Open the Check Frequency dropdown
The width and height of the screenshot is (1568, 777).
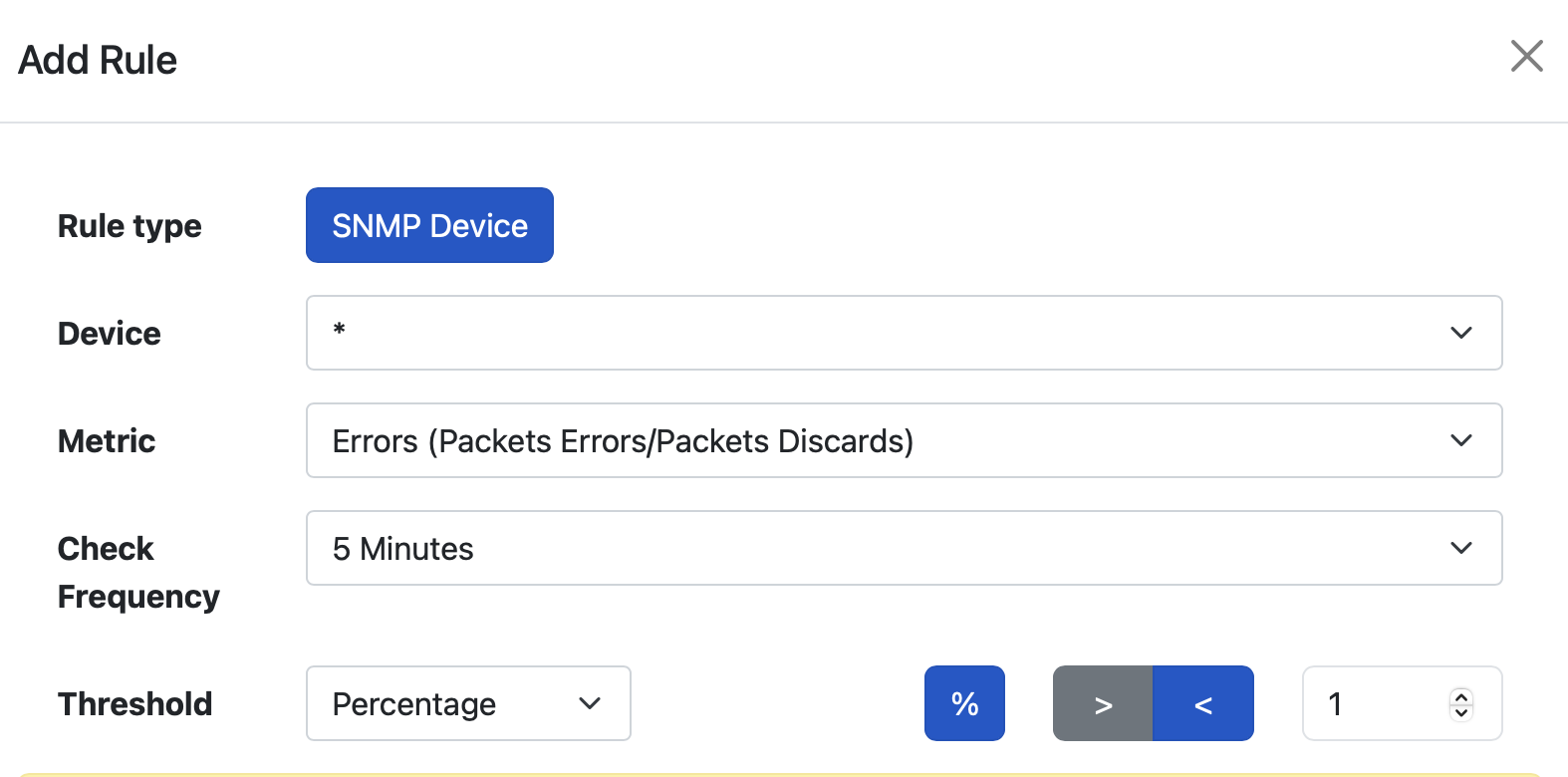(904, 548)
